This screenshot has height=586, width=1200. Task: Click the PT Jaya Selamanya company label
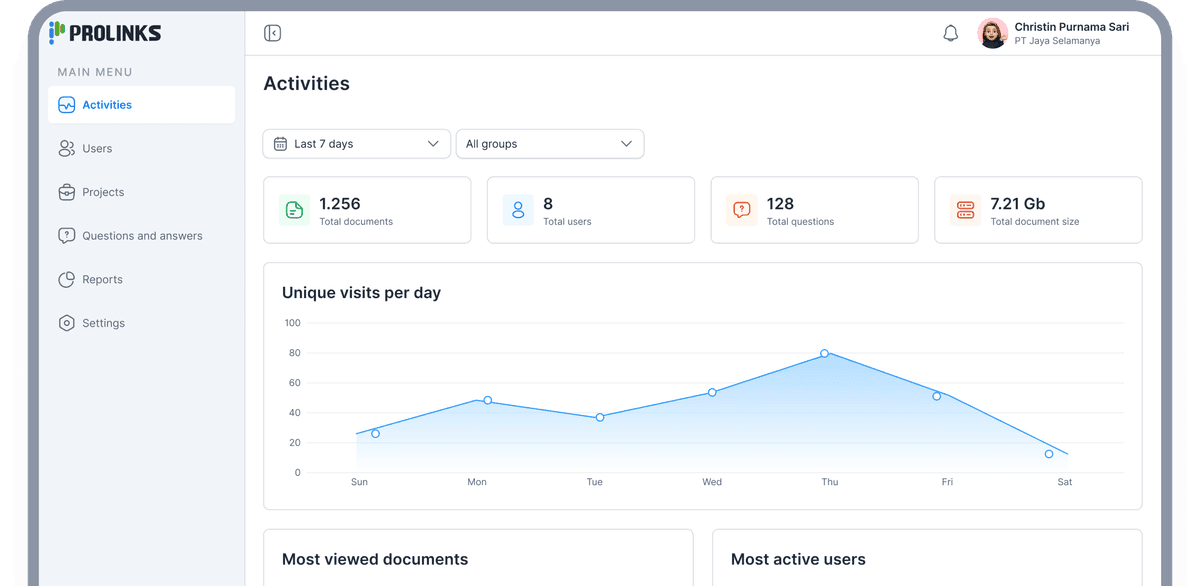tap(1057, 41)
